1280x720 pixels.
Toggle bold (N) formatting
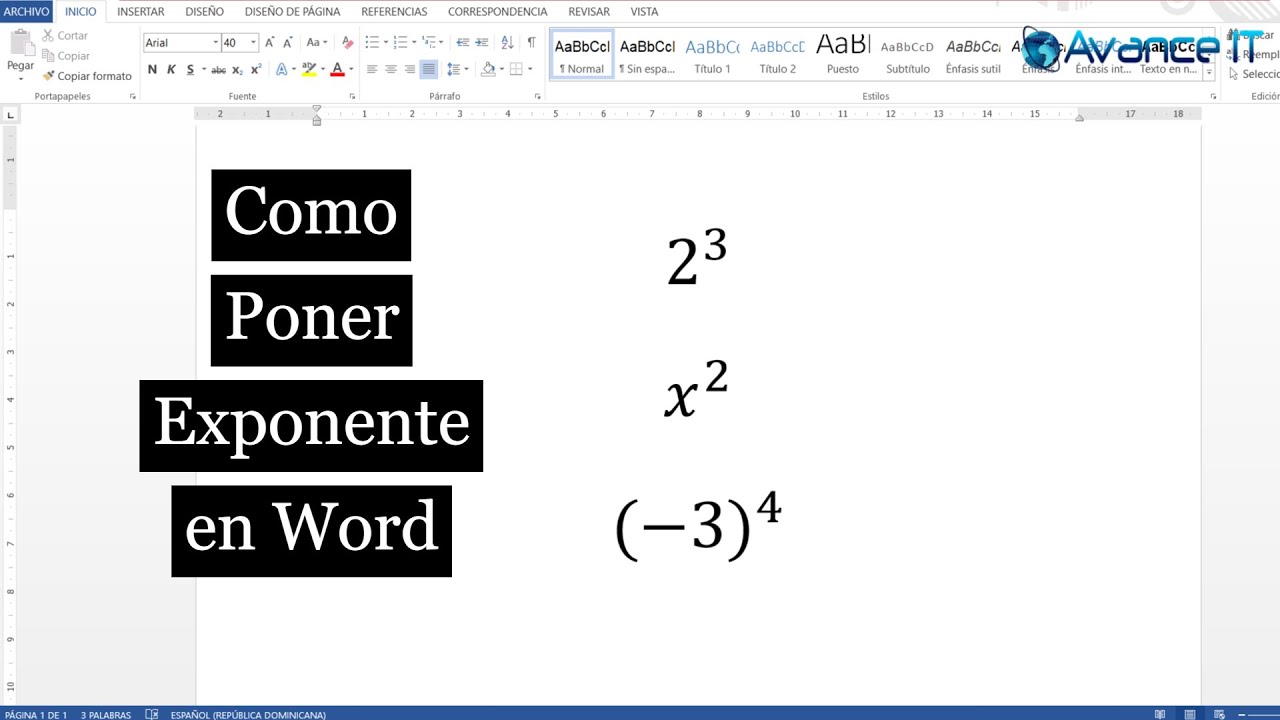click(x=152, y=69)
